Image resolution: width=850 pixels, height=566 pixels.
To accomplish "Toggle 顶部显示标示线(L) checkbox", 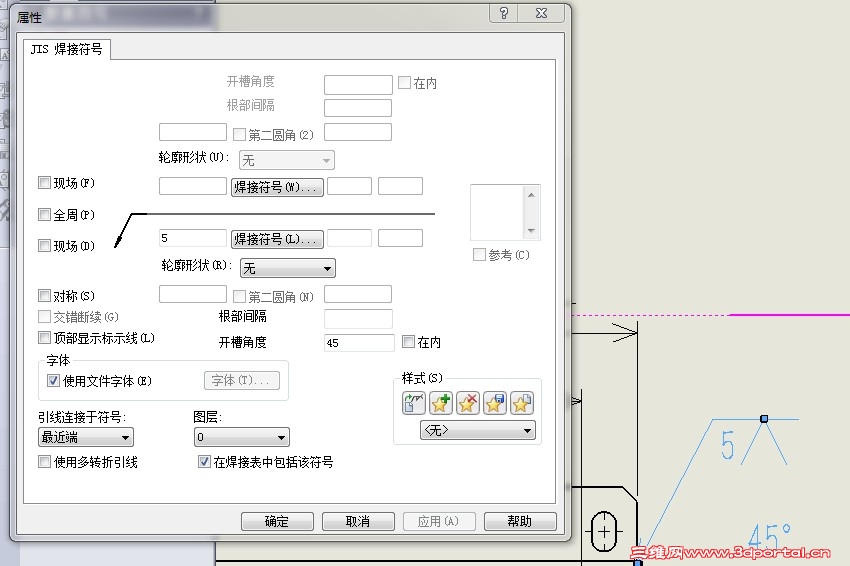I will click(x=44, y=338).
